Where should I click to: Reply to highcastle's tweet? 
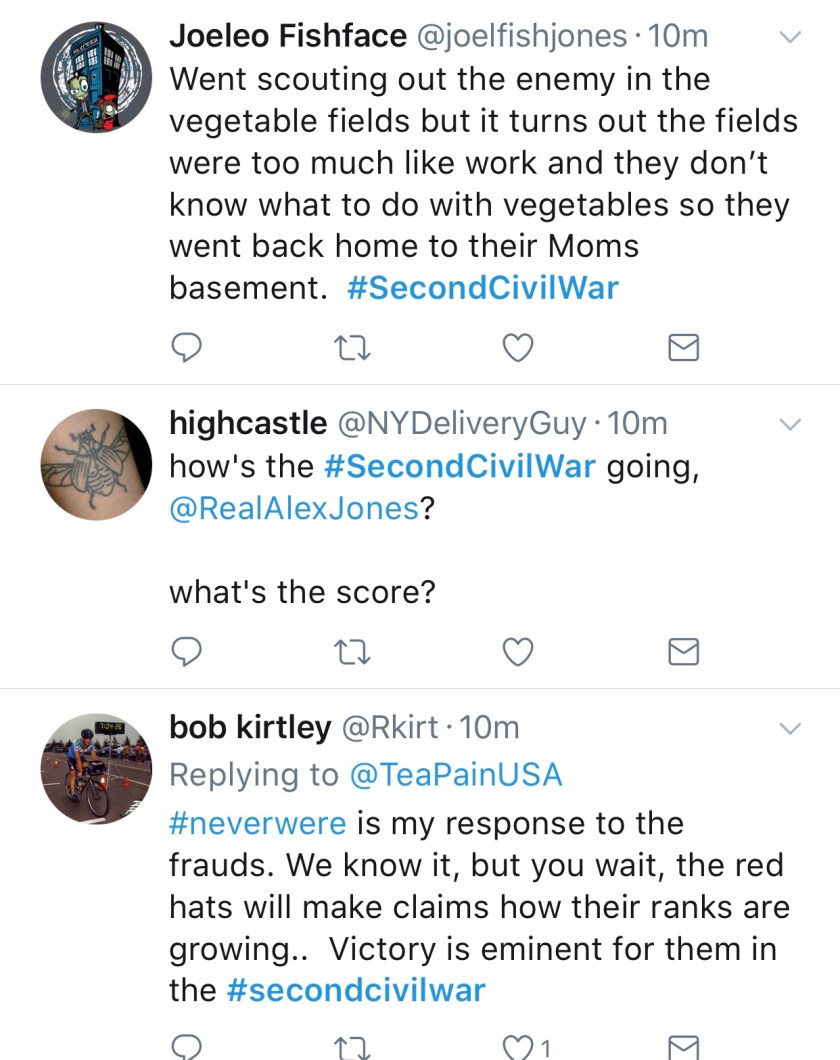pyautogui.click(x=187, y=652)
